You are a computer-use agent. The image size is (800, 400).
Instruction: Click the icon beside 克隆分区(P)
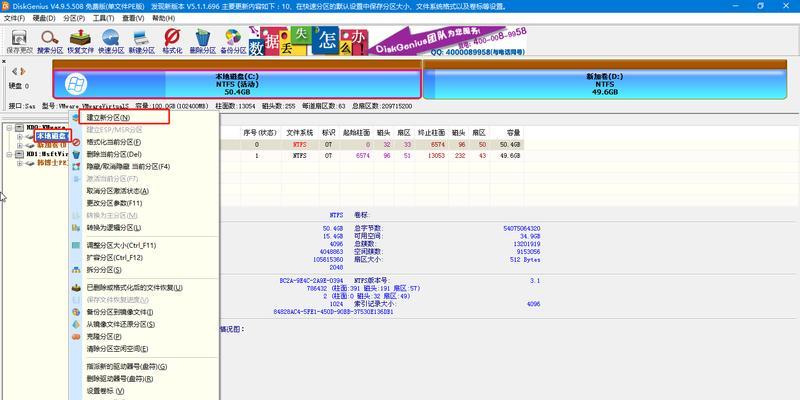(76, 337)
